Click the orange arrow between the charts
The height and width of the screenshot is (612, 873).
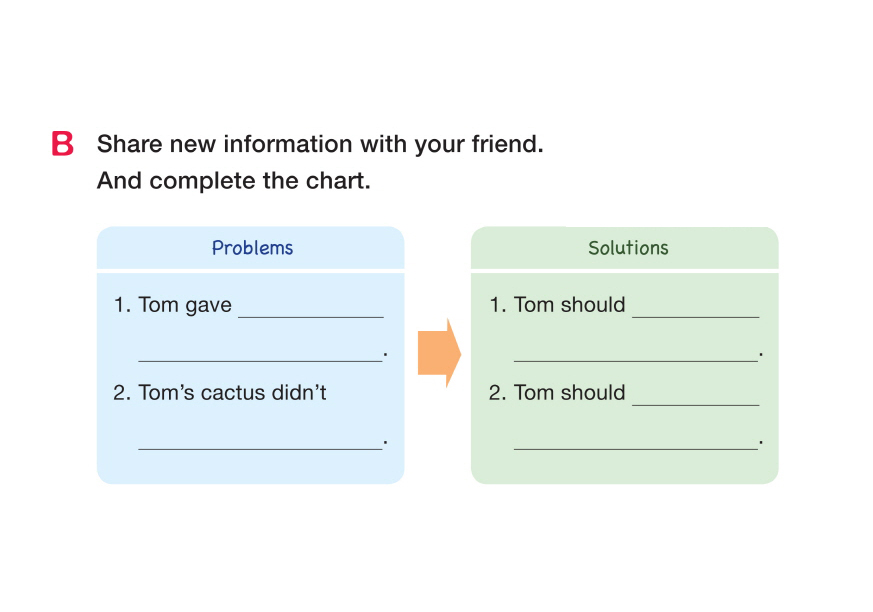click(x=438, y=353)
